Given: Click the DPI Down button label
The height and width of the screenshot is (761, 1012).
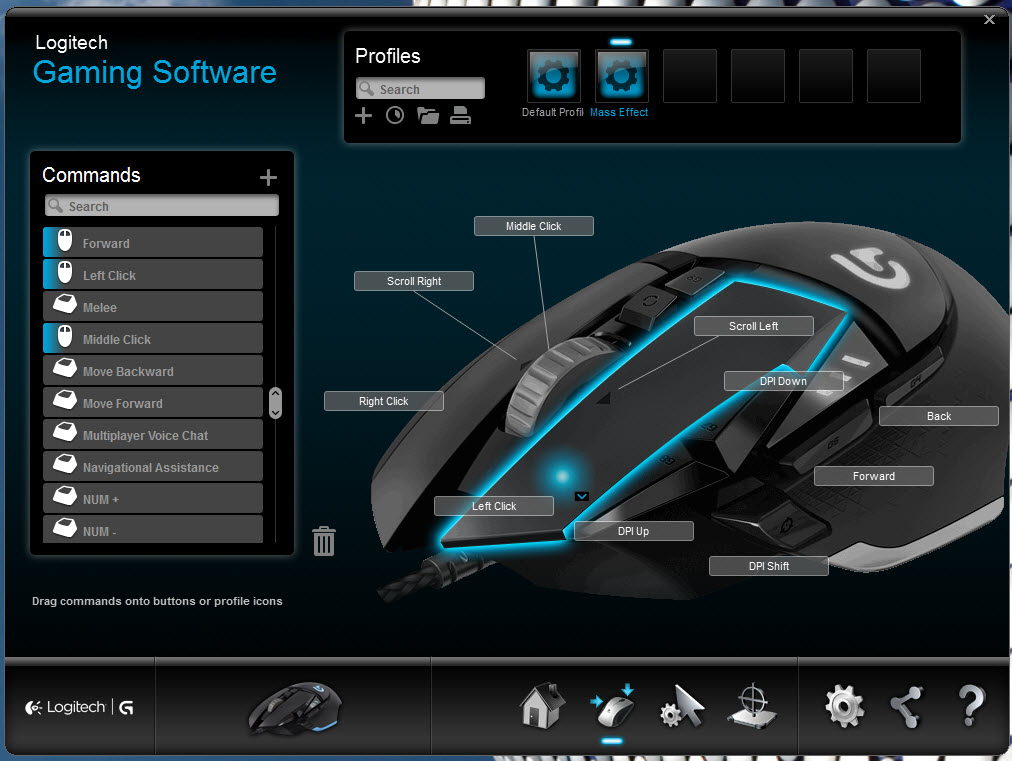Looking at the screenshot, I should click(x=784, y=381).
